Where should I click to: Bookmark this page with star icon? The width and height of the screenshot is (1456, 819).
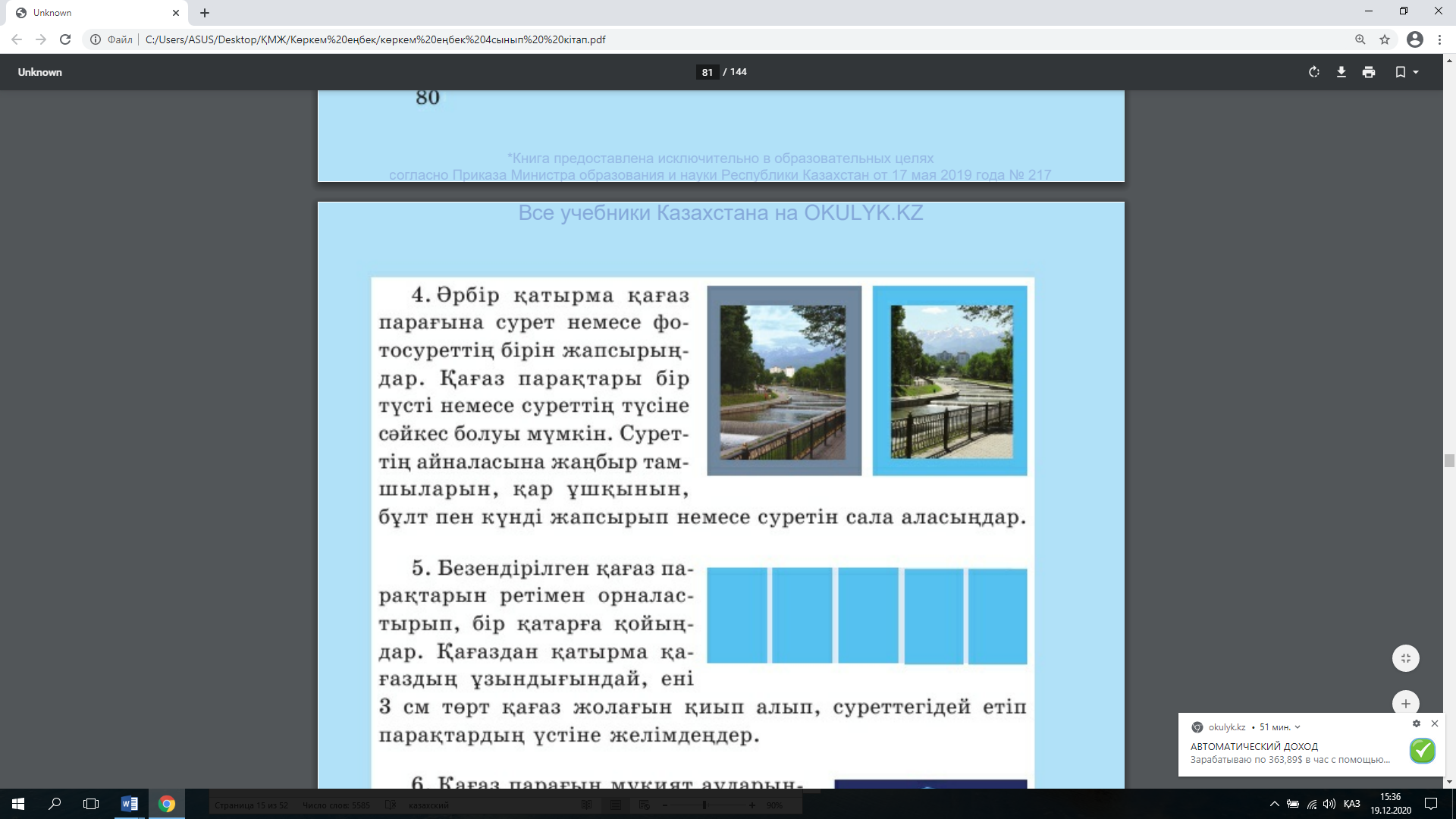pos(1385,39)
